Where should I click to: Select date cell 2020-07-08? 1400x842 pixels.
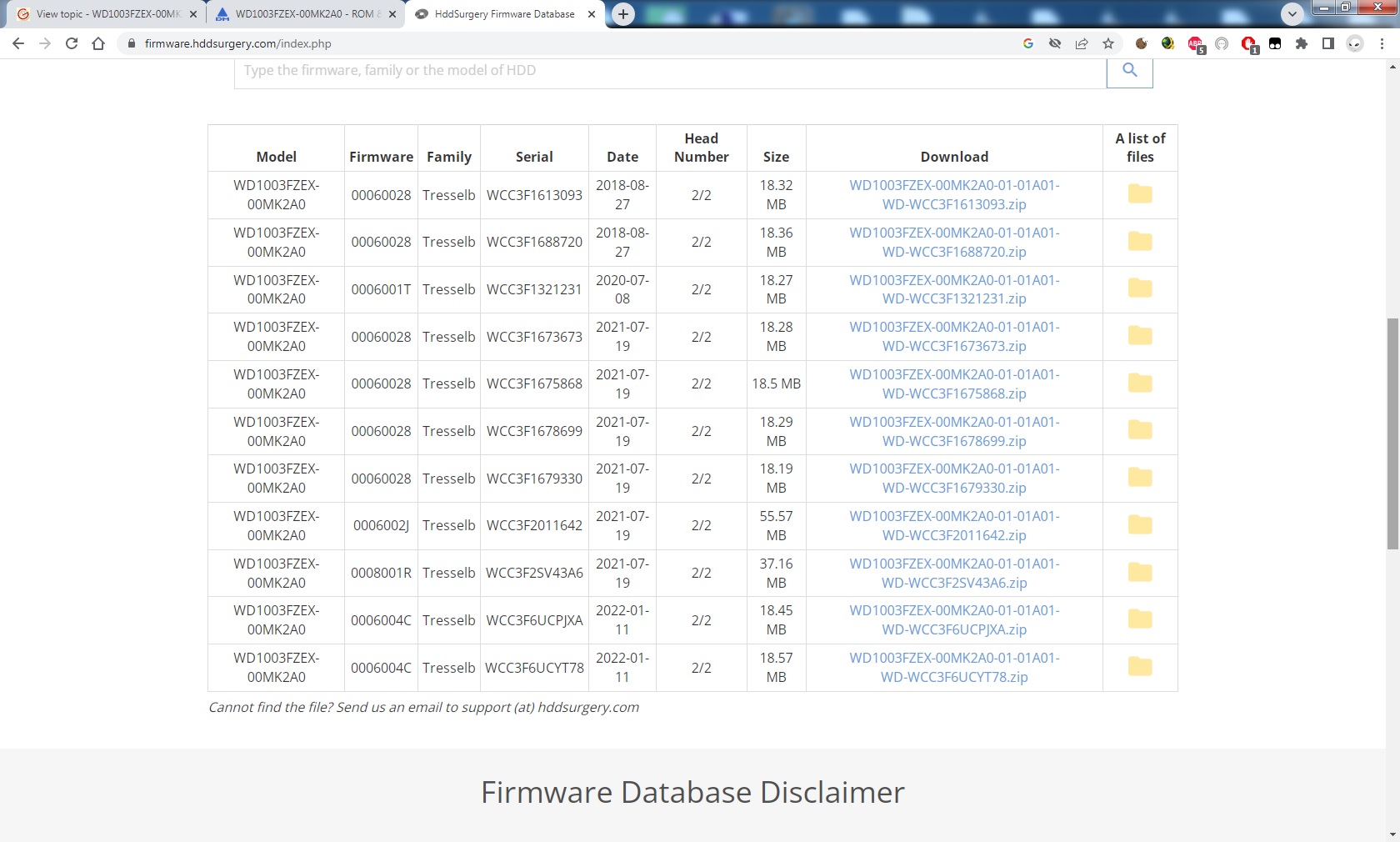(622, 289)
